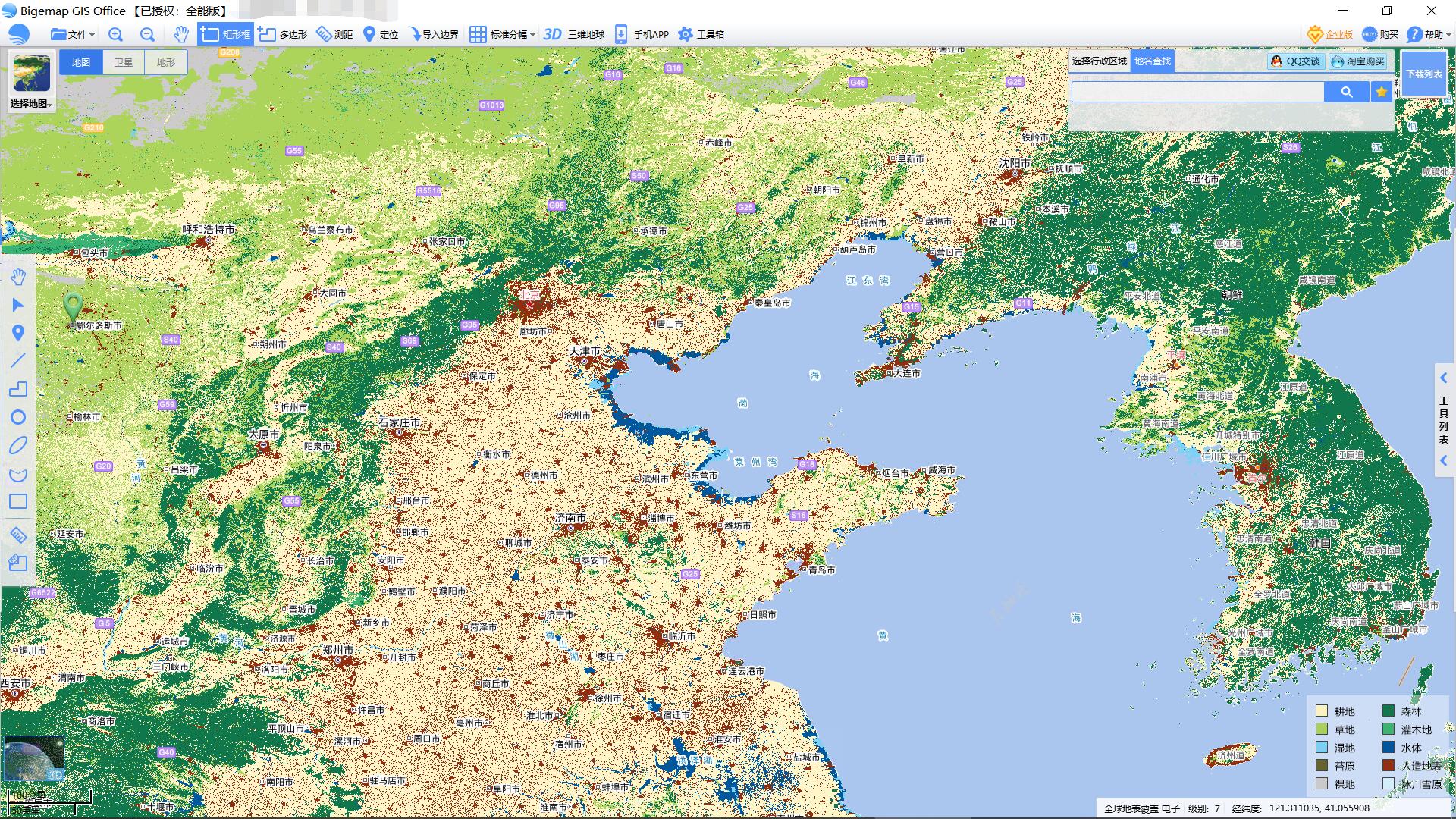The image size is (1456, 819).
Task: Expand the 选择地图 map source dropdown
Action: (31, 104)
